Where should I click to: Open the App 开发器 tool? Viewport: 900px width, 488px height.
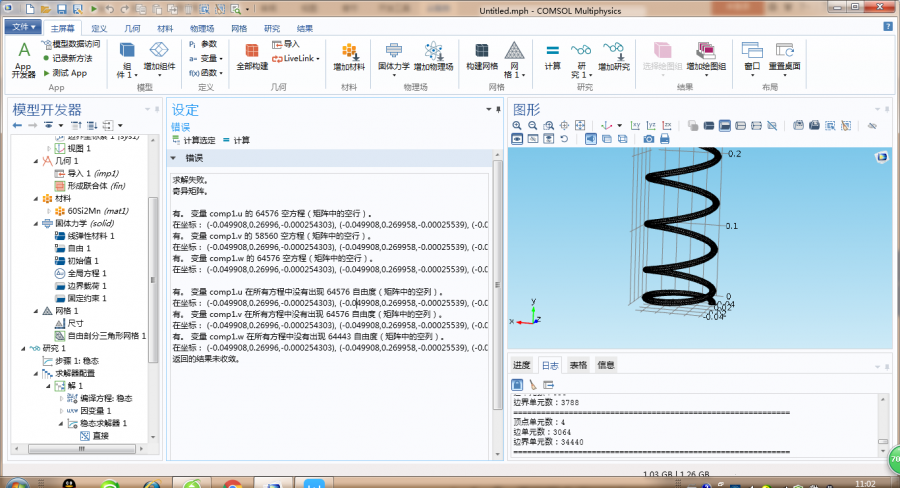[24, 60]
